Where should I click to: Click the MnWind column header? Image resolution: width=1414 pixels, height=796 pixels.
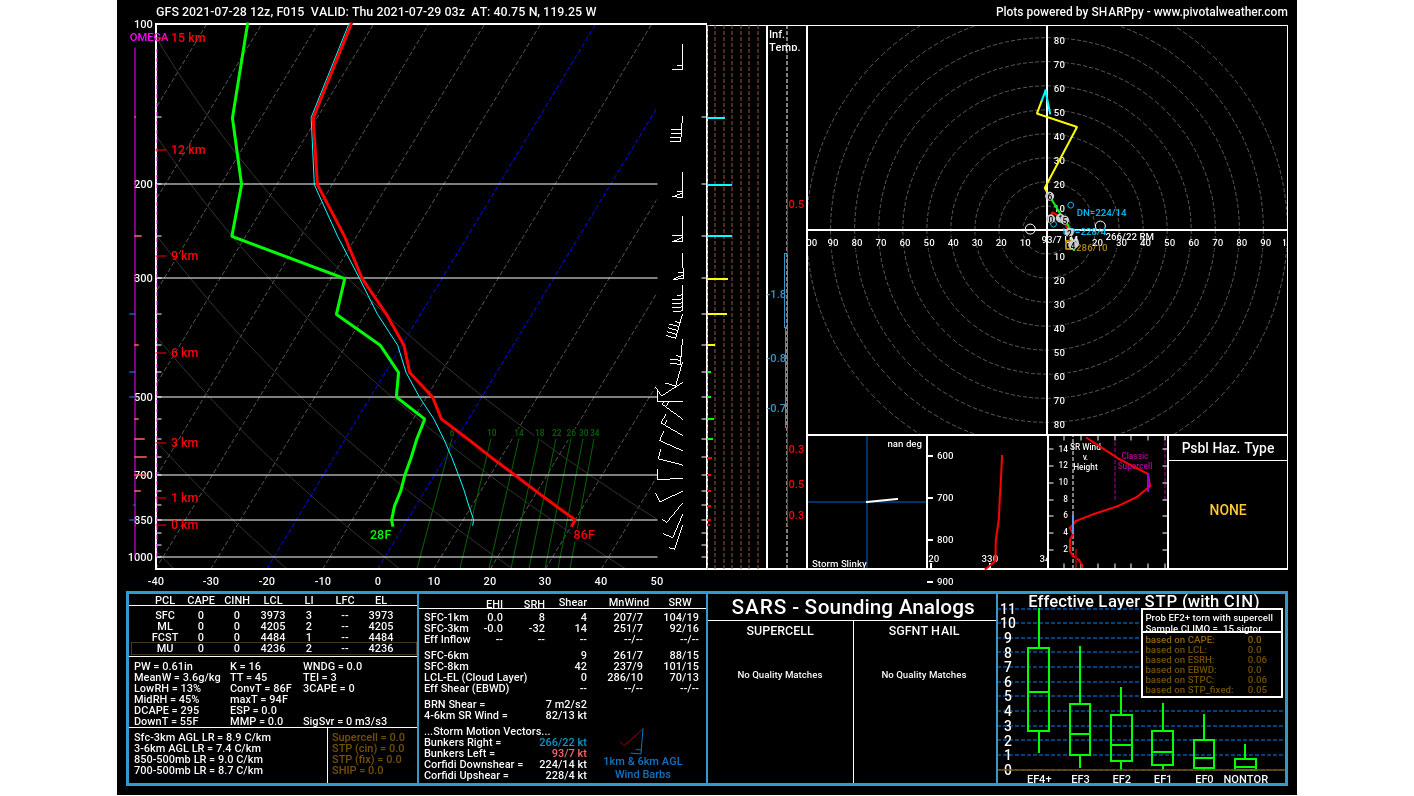(x=629, y=603)
